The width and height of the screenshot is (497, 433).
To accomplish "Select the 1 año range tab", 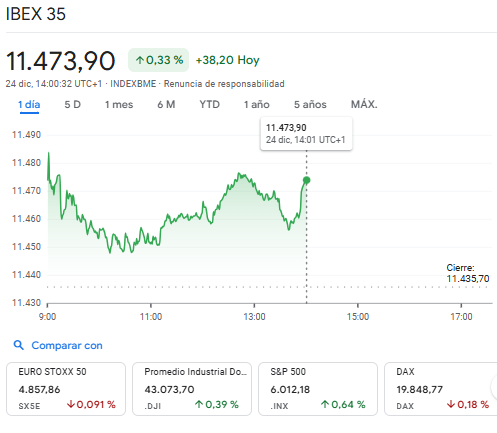I will pyautogui.click(x=256, y=105).
